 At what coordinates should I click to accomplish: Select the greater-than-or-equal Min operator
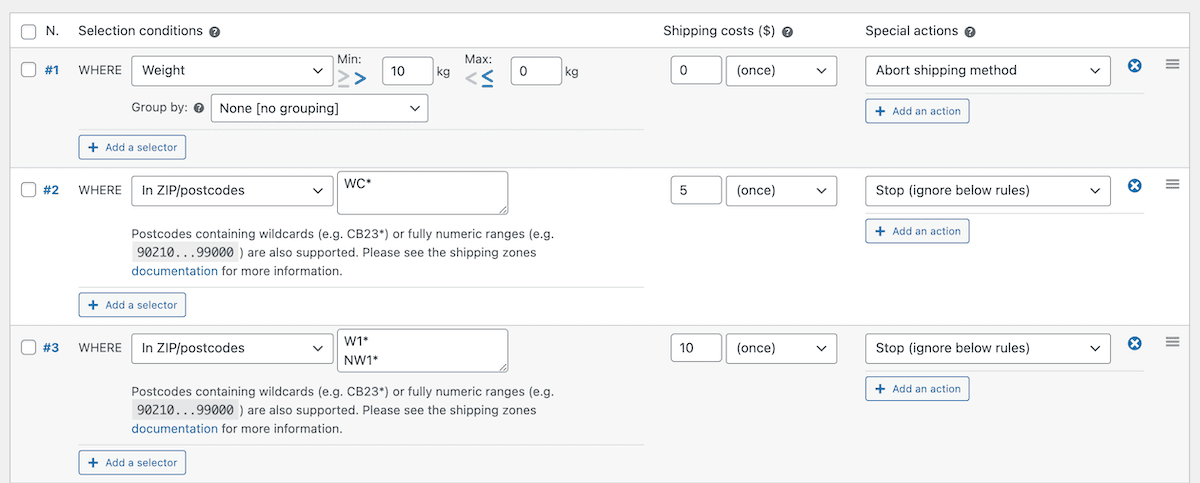tap(343, 78)
